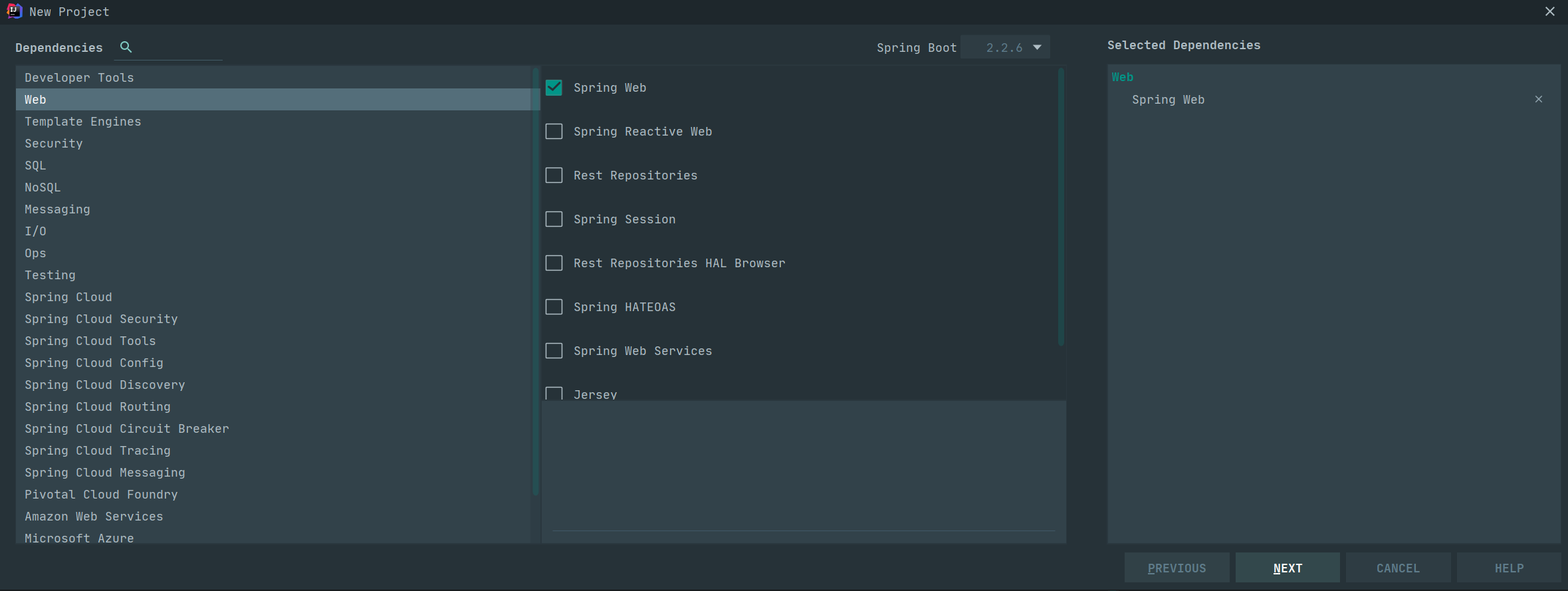Click the category list scrollbar
The image size is (1568, 591).
[536, 281]
